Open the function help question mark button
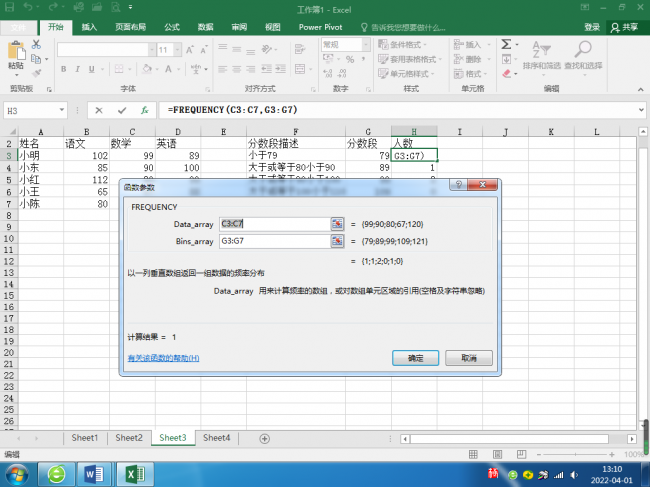This screenshot has width=650, height=487. tap(459, 185)
